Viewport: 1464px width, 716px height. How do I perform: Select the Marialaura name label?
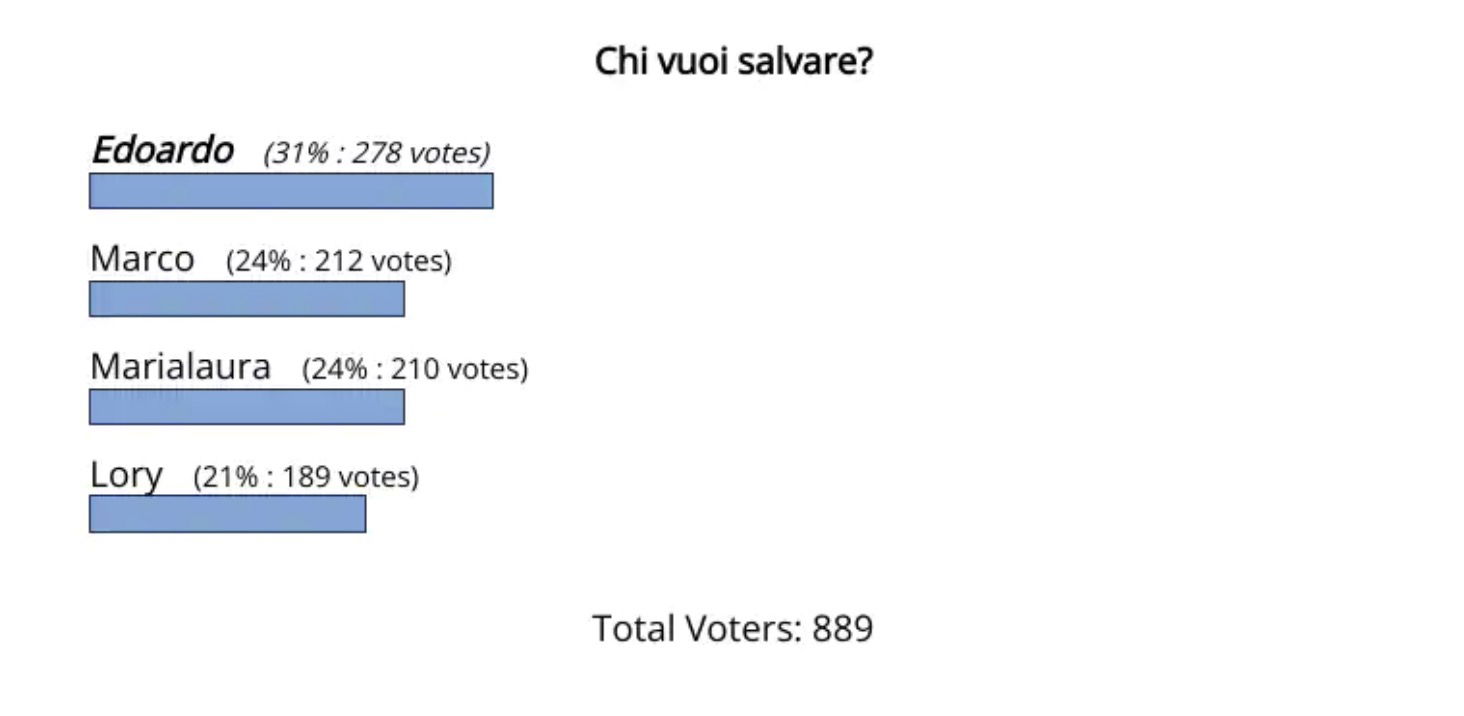180,367
